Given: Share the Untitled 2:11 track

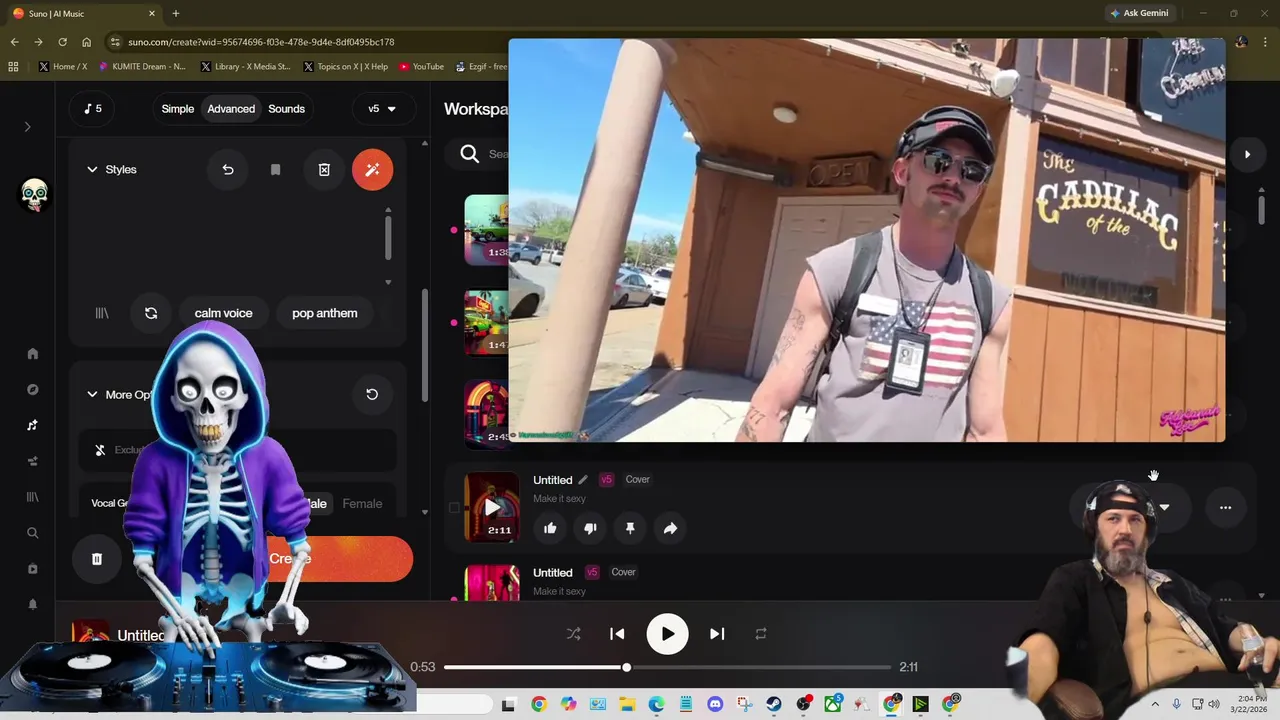Looking at the screenshot, I should coord(670,528).
